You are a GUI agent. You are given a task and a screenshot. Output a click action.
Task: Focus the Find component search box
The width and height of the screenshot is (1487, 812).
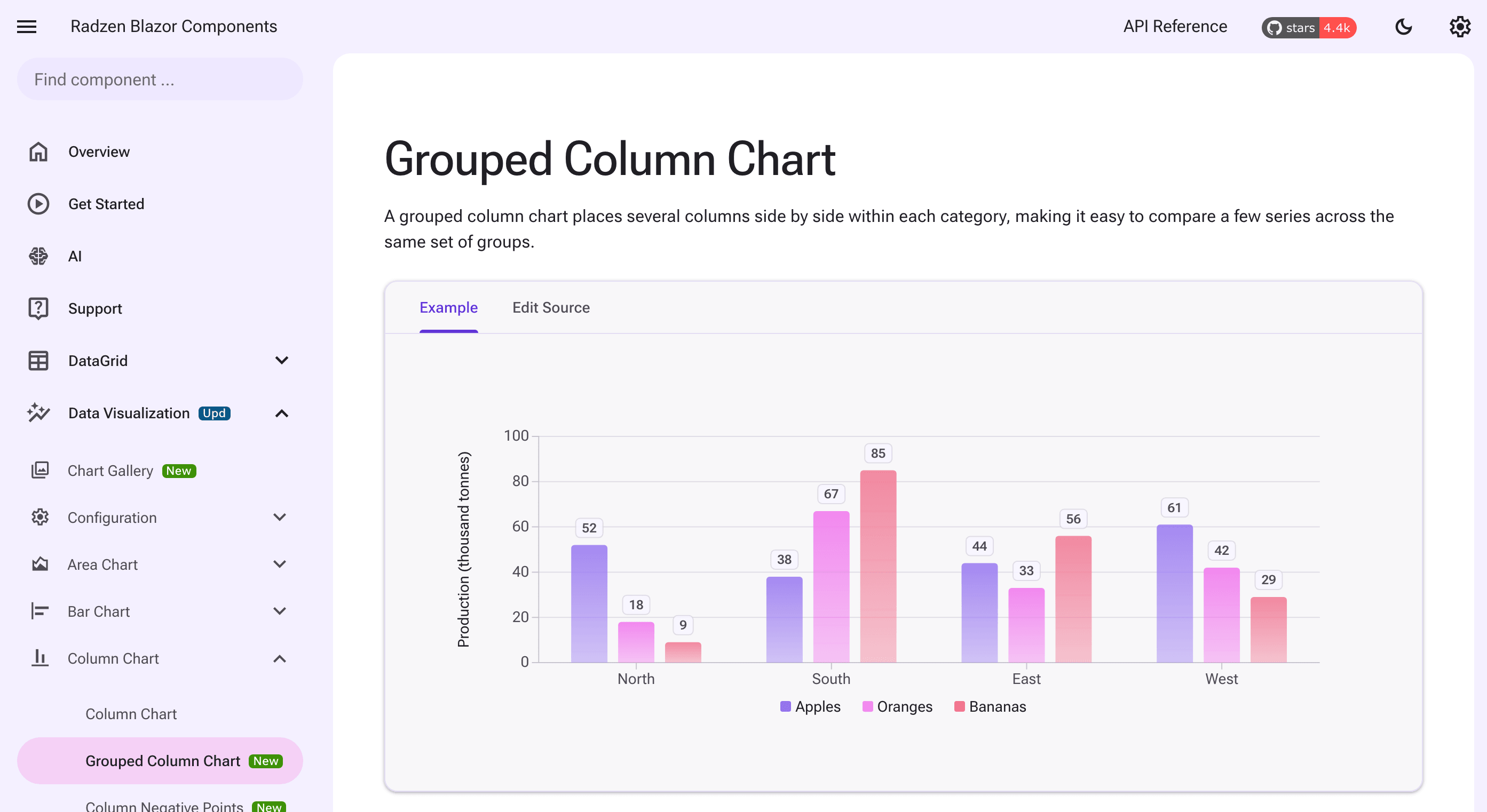(160, 79)
